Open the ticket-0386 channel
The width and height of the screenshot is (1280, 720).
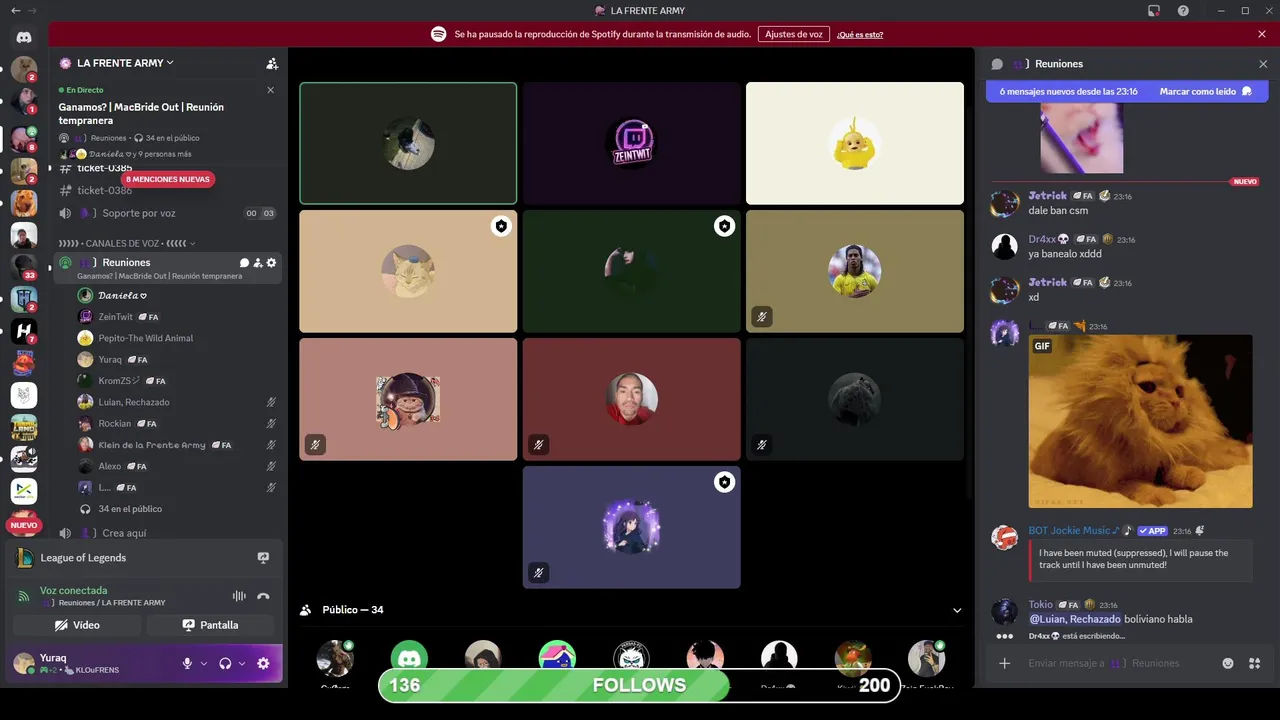(104, 190)
